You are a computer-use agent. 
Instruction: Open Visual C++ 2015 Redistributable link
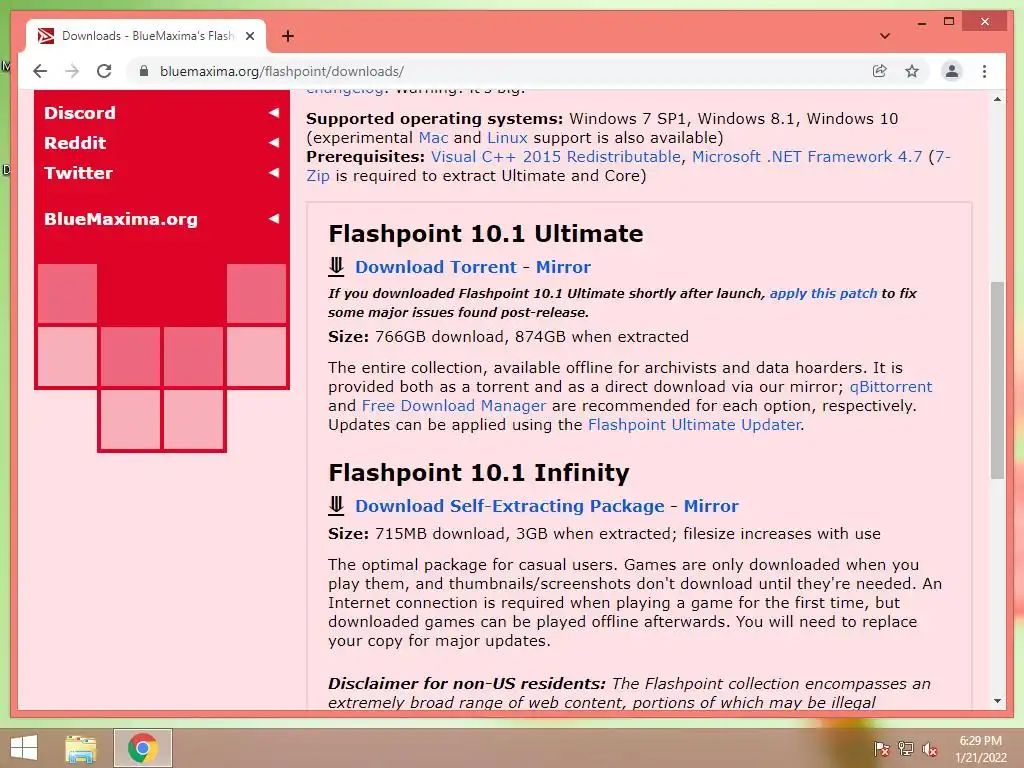[x=556, y=157]
